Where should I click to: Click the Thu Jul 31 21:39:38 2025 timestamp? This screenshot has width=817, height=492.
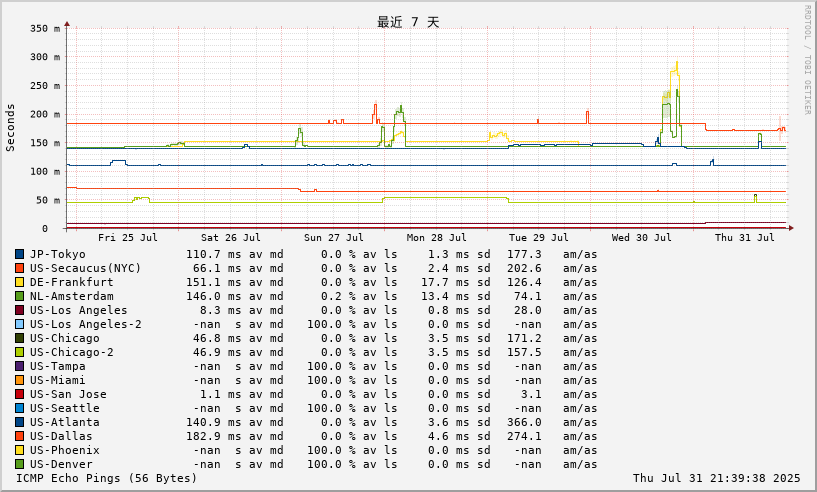coord(716,478)
